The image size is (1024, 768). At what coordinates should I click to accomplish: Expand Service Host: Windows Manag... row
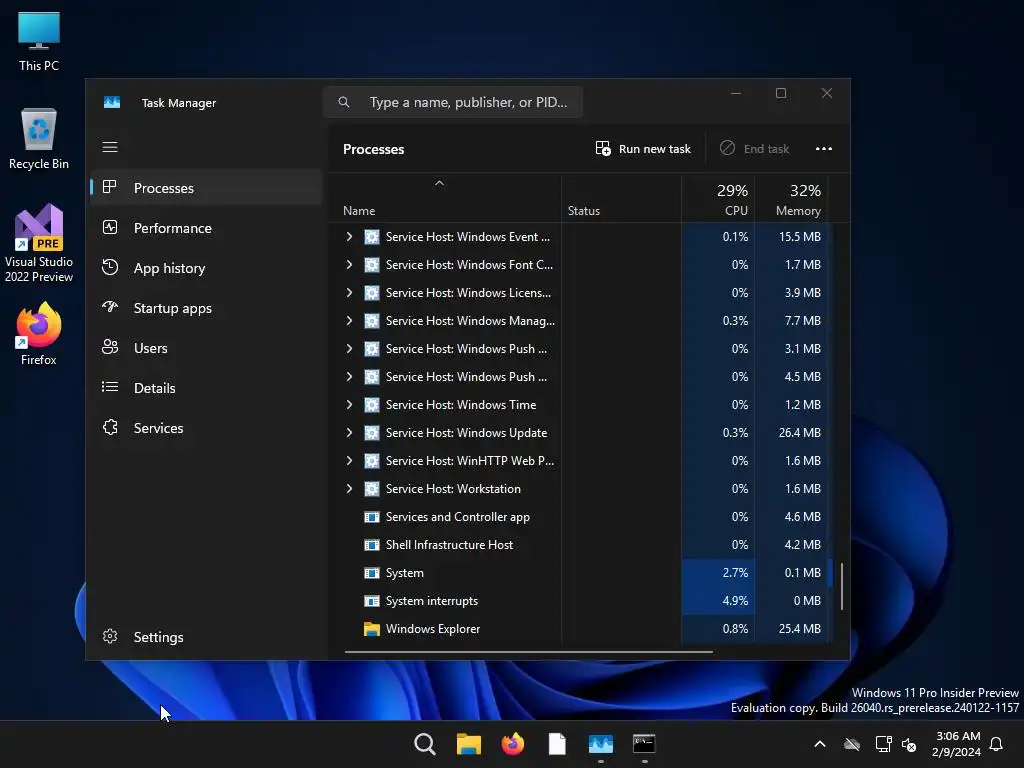tap(349, 321)
